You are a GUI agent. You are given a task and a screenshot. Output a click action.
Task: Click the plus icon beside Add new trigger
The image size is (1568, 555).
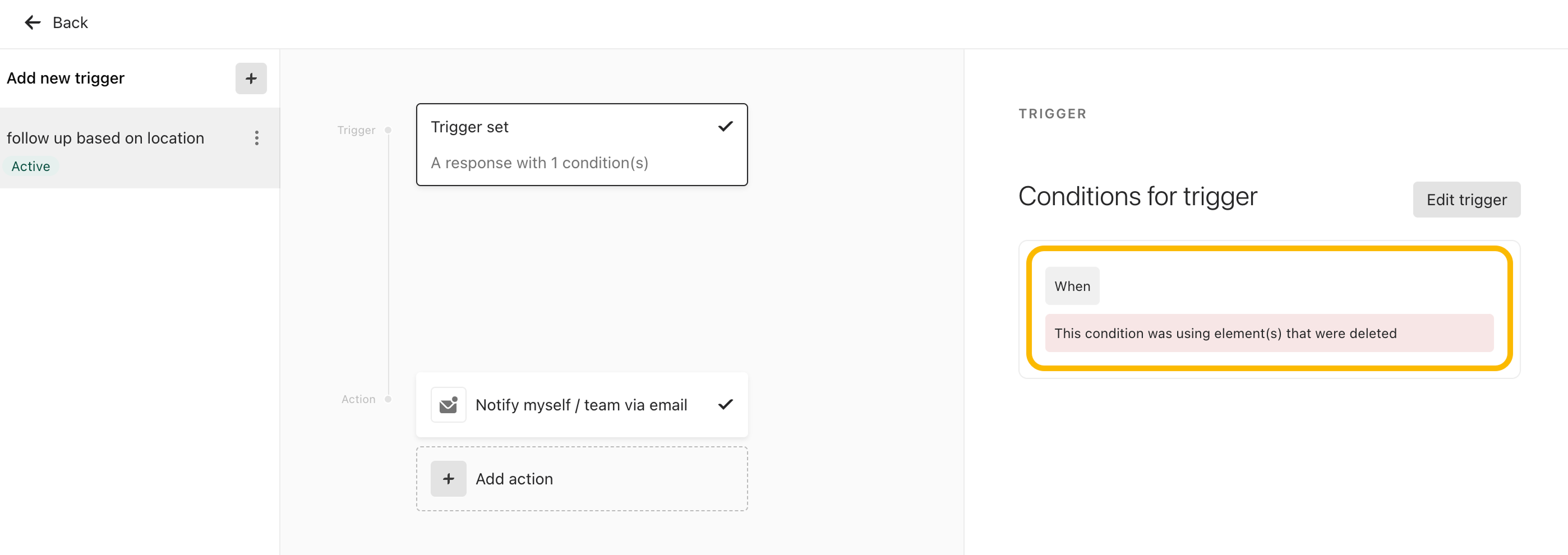251,78
